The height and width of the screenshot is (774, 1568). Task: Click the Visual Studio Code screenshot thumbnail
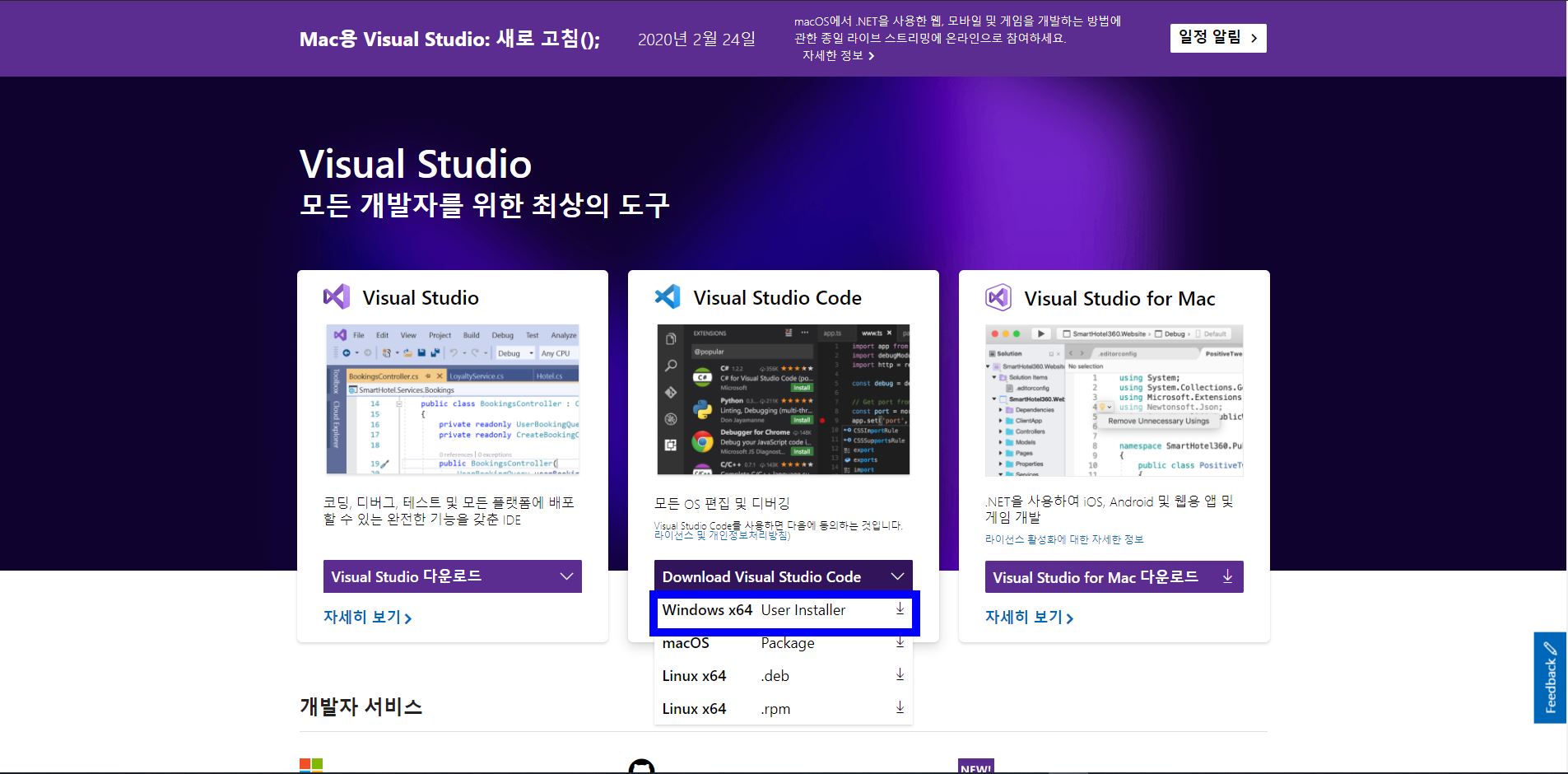pyautogui.click(x=784, y=399)
